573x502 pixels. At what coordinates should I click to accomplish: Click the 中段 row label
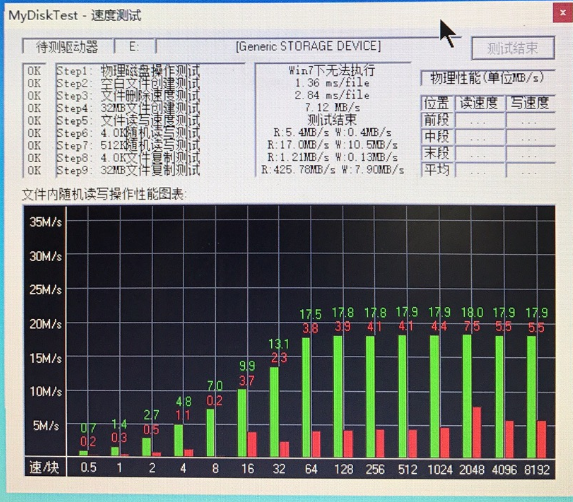coord(437,137)
